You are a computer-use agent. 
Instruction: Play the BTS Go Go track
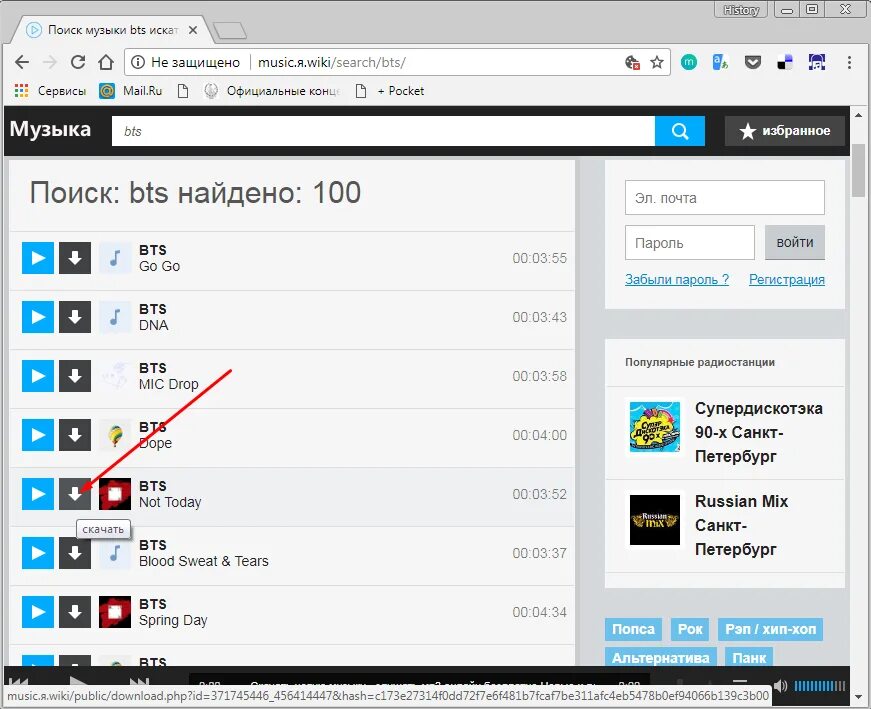(38, 258)
